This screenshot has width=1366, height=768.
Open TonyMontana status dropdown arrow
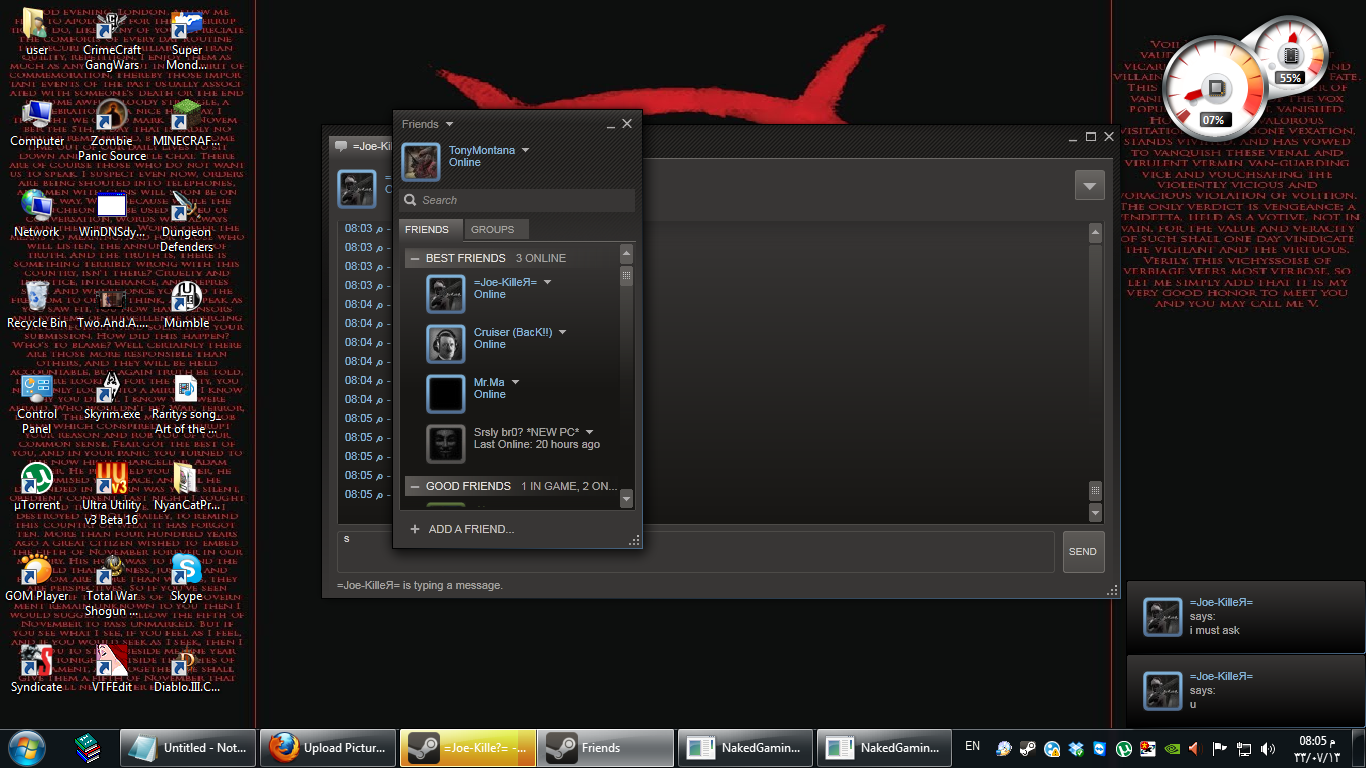click(x=526, y=151)
